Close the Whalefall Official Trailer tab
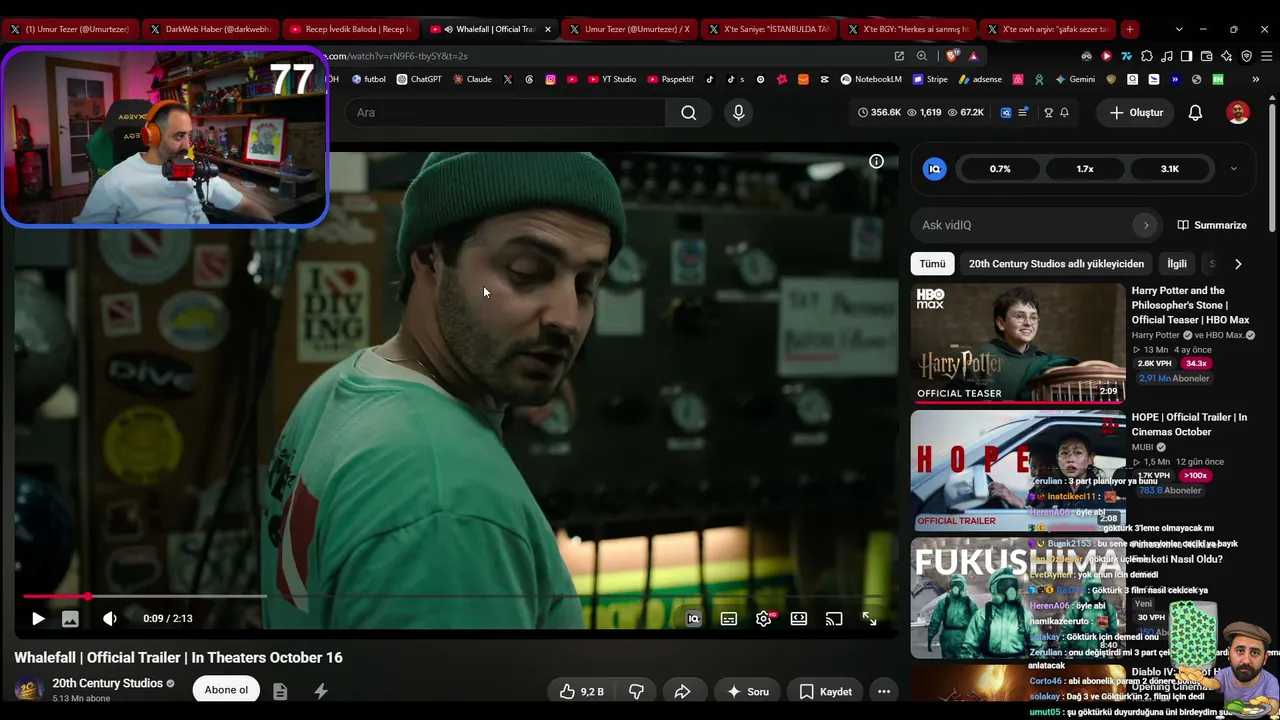 coord(547,29)
